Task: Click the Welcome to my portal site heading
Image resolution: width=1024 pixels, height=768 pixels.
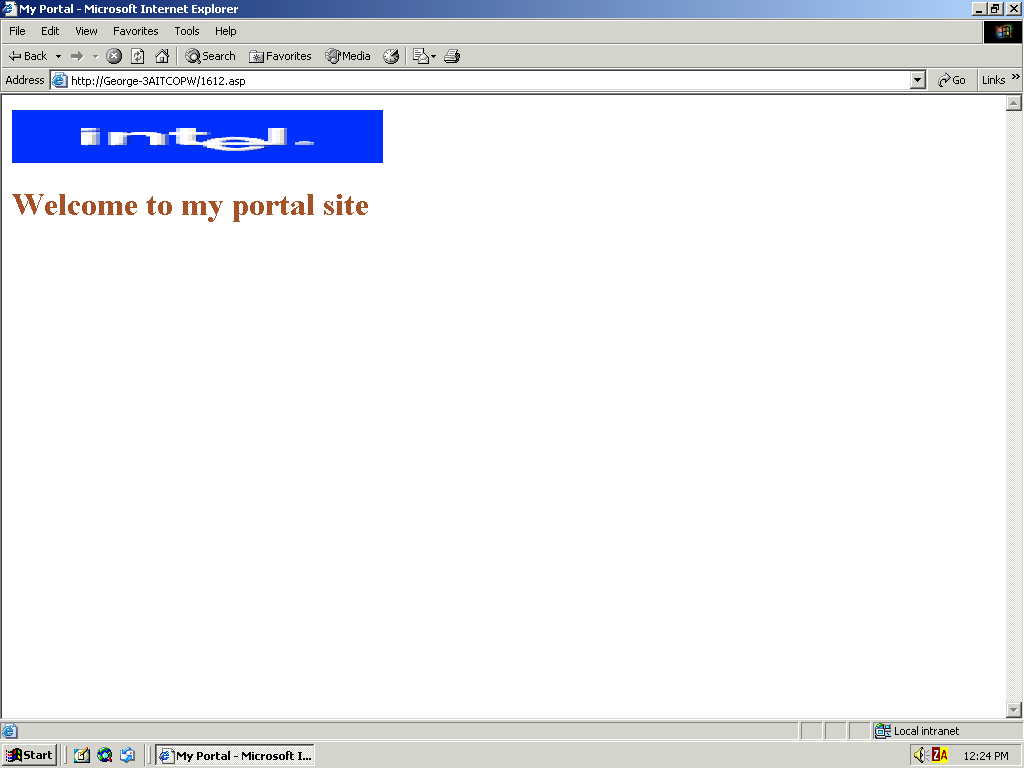Action: [190, 205]
